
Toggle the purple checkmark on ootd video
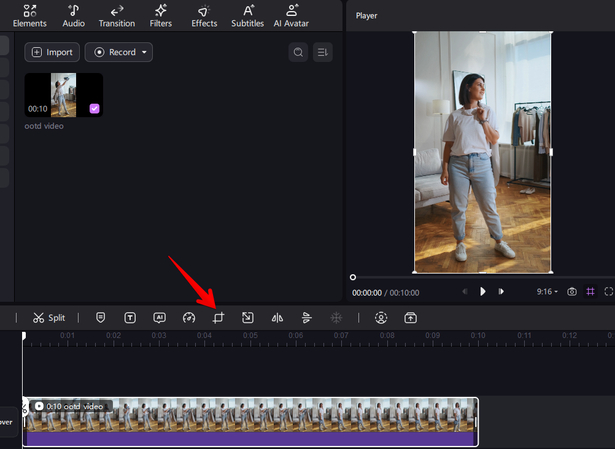point(94,108)
